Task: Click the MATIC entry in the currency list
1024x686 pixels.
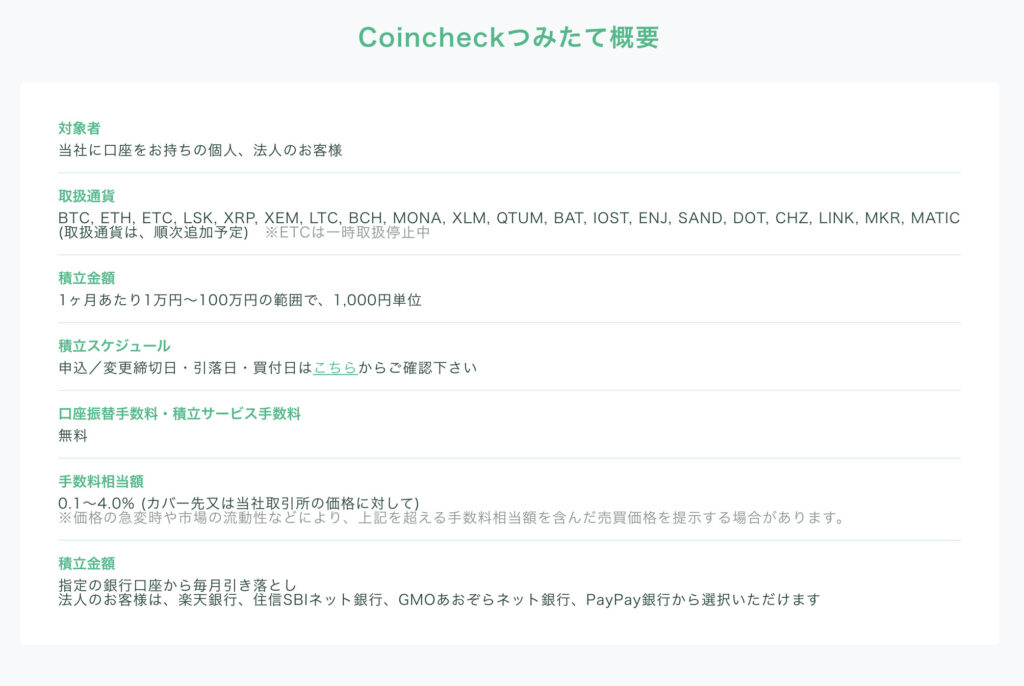Action: (935, 218)
